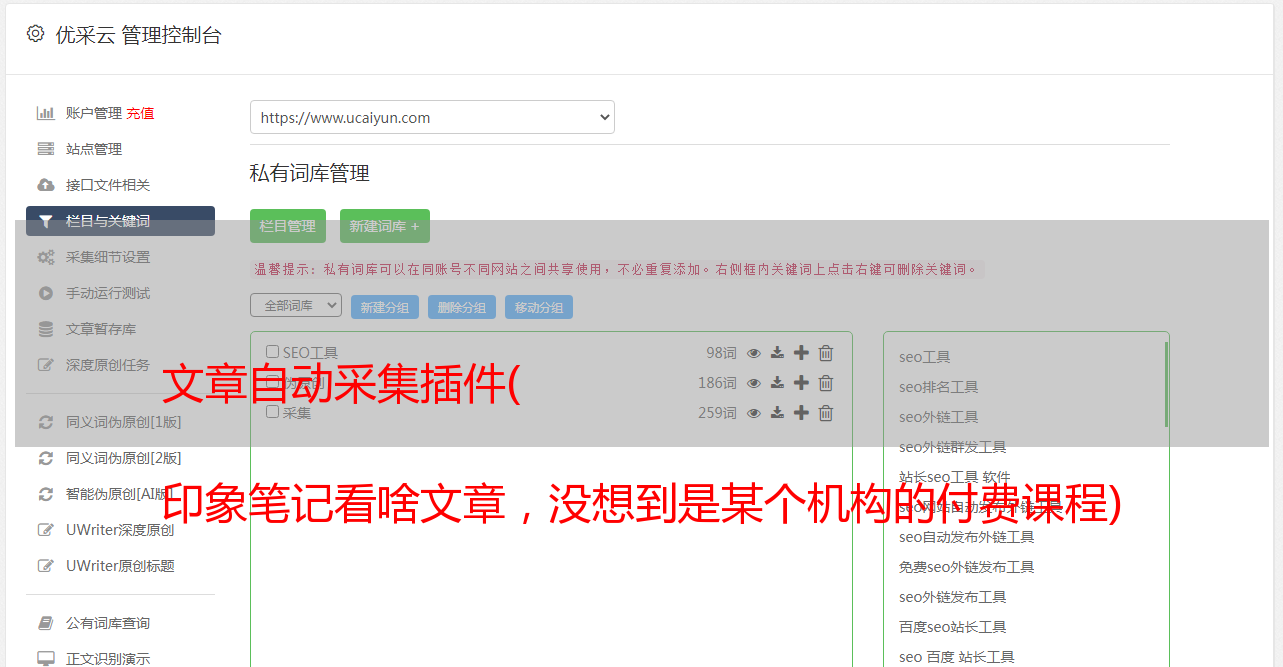Click the trash icon in the 186词 row
Viewport: 1283px width, 667px height.
point(826,383)
